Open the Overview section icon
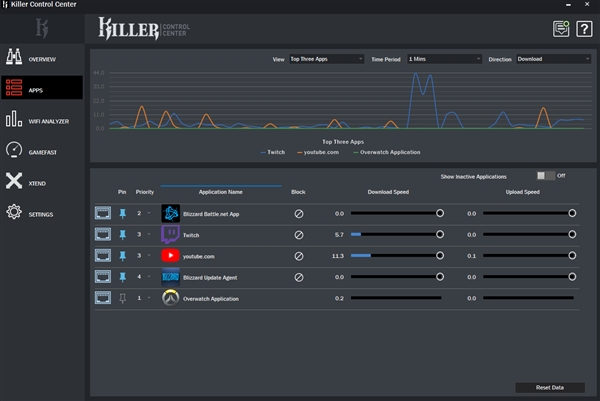 pyautogui.click(x=14, y=59)
